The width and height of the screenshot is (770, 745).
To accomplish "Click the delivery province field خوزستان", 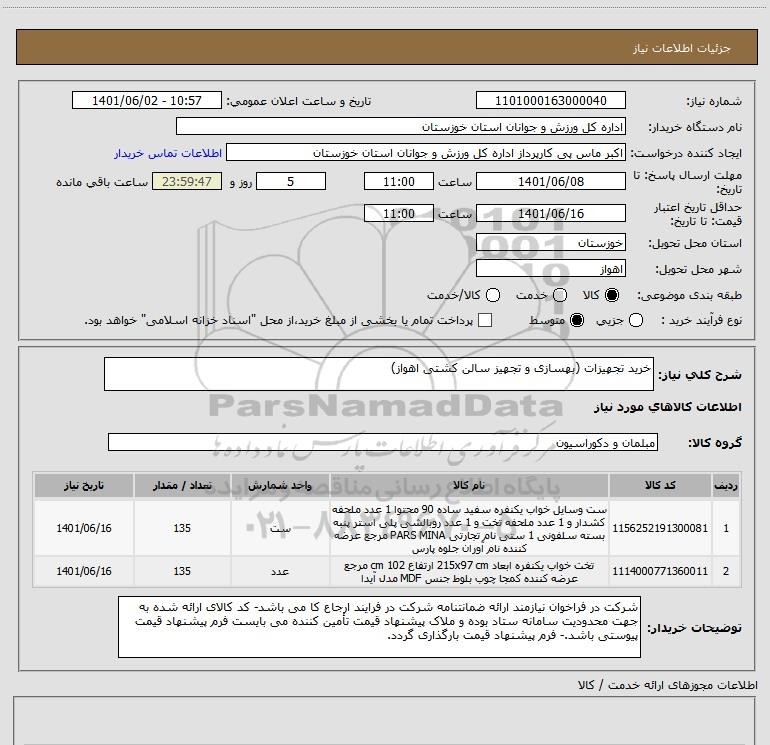I will [550, 242].
